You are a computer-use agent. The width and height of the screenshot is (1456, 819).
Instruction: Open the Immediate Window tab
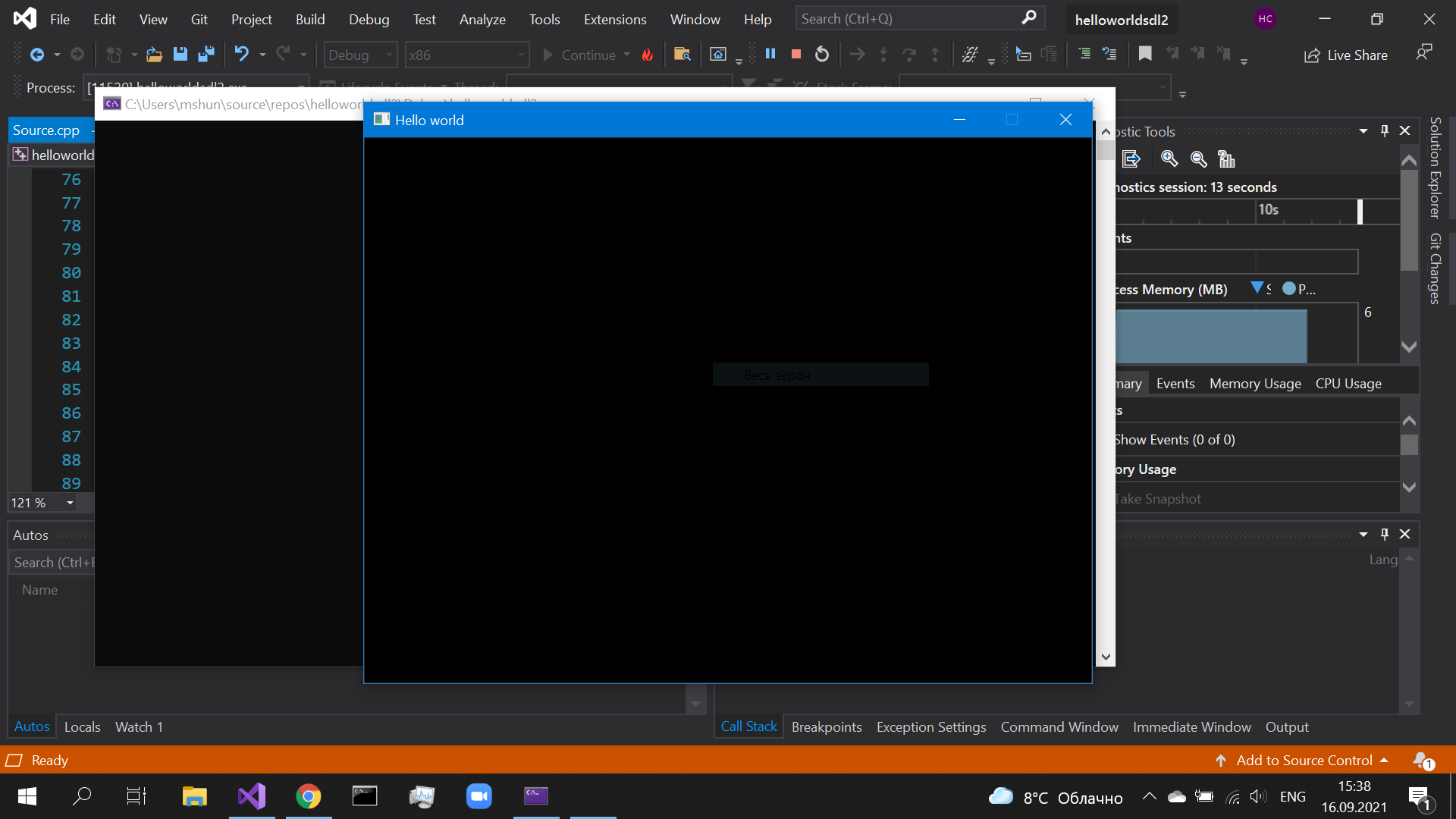[x=1192, y=726]
